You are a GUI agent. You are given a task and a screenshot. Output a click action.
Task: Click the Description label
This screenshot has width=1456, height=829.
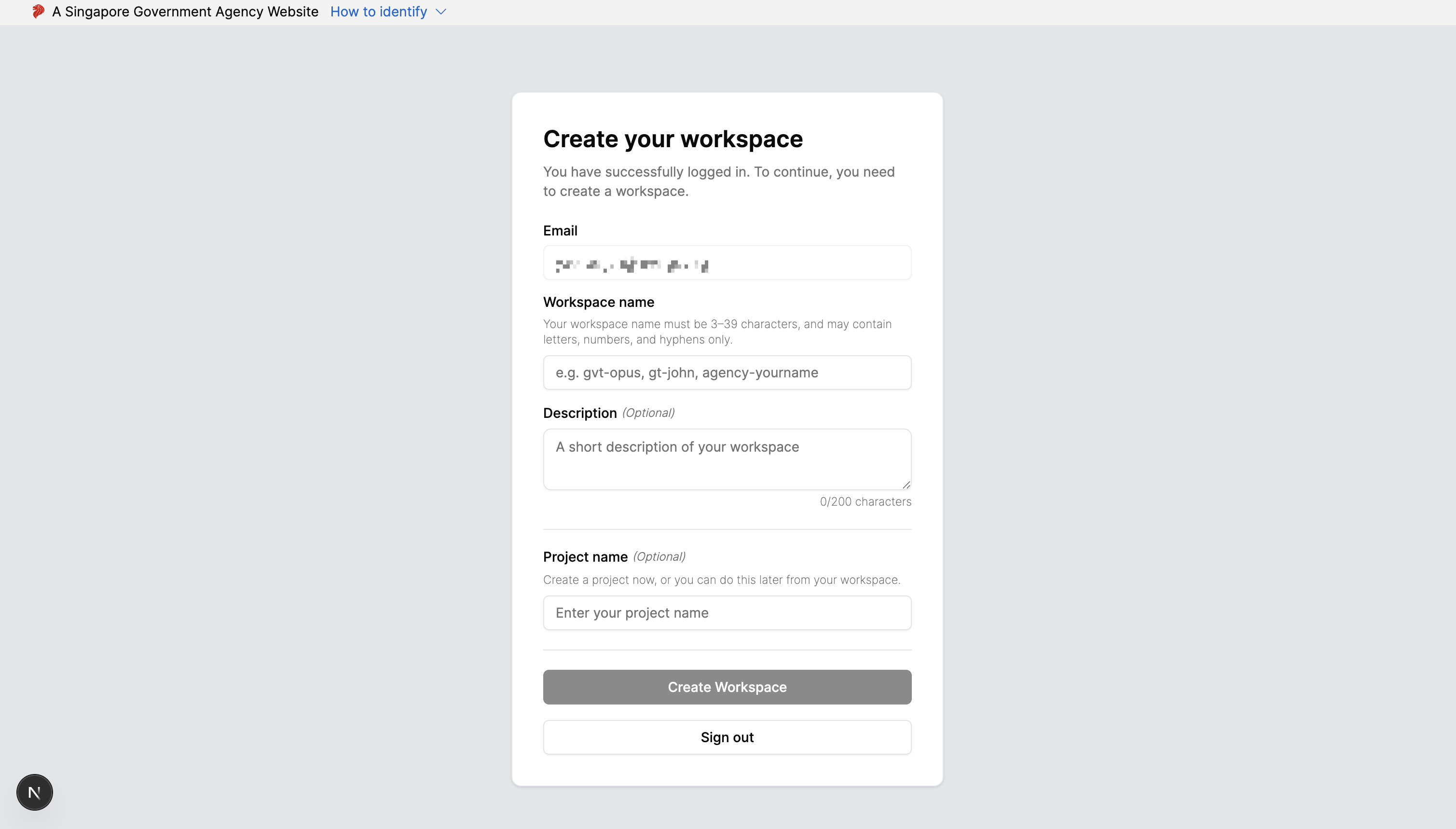(x=579, y=413)
